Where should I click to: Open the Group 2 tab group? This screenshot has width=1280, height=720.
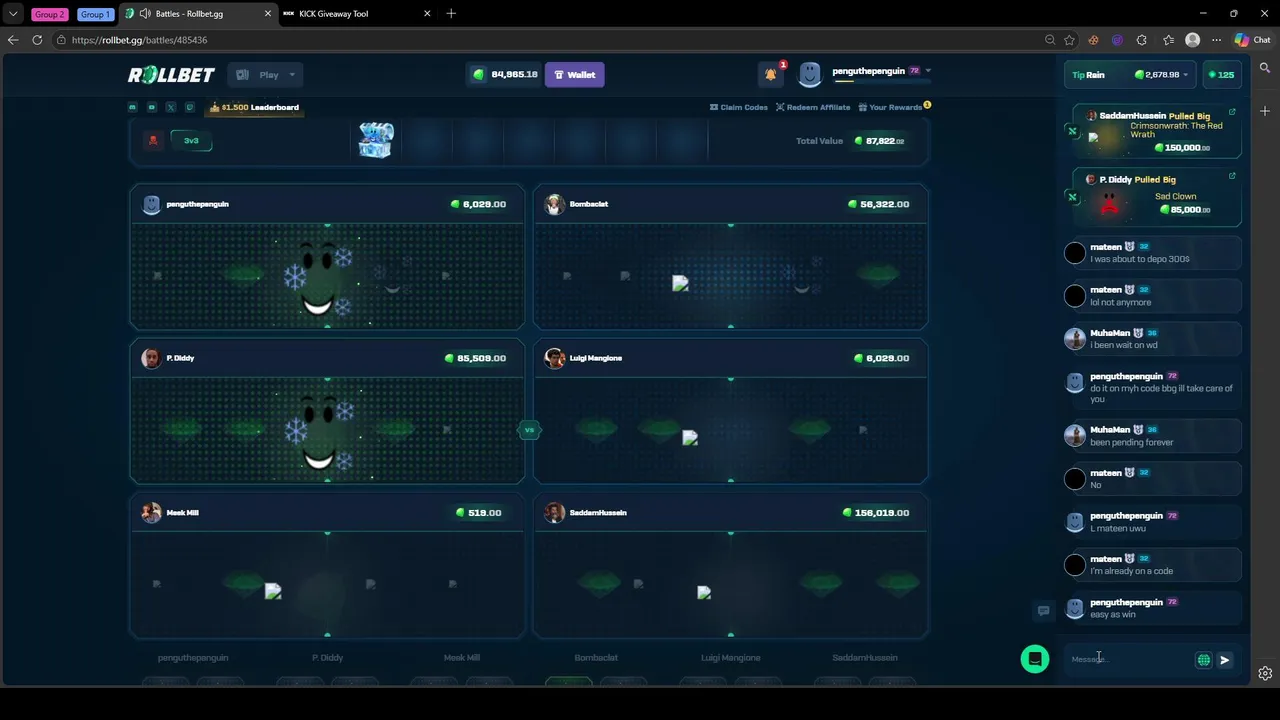point(49,14)
